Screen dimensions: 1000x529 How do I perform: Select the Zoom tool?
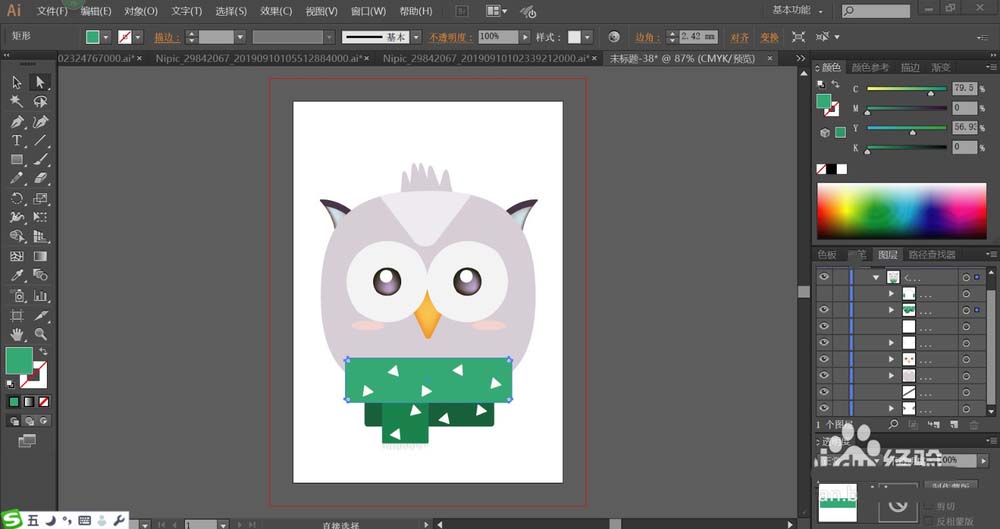click(x=40, y=334)
